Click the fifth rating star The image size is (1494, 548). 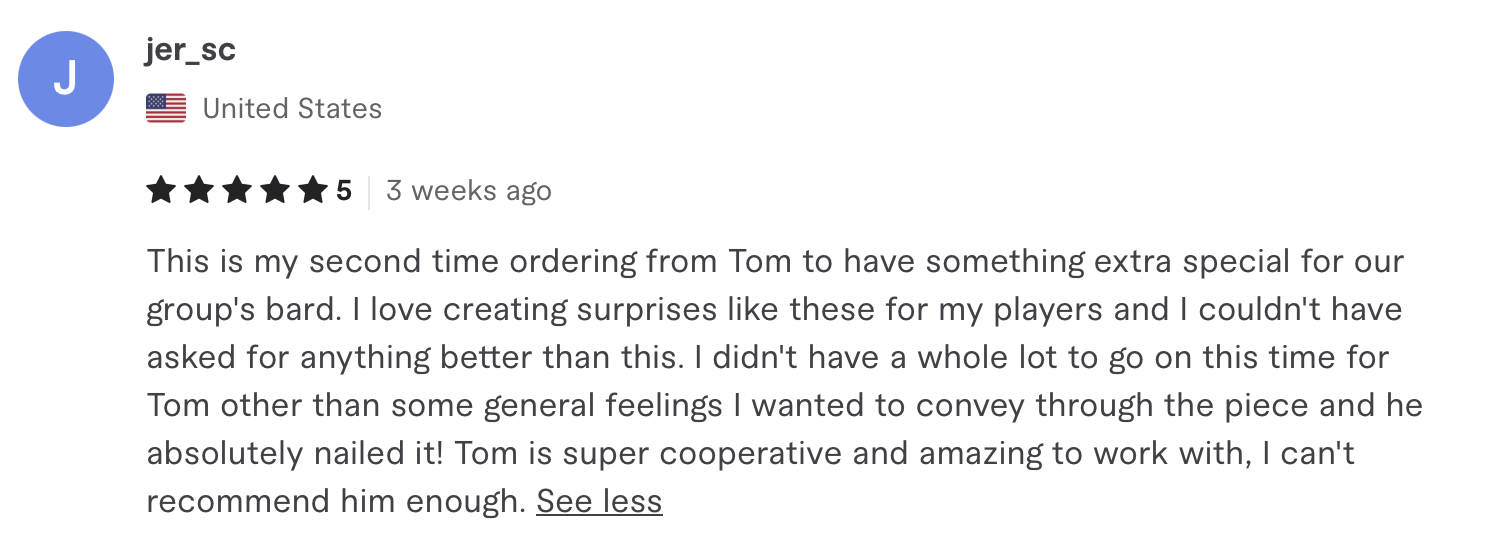[313, 190]
